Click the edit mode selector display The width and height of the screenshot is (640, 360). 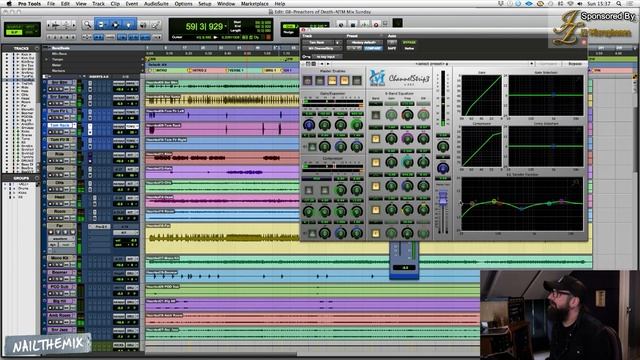pos(22,29)
